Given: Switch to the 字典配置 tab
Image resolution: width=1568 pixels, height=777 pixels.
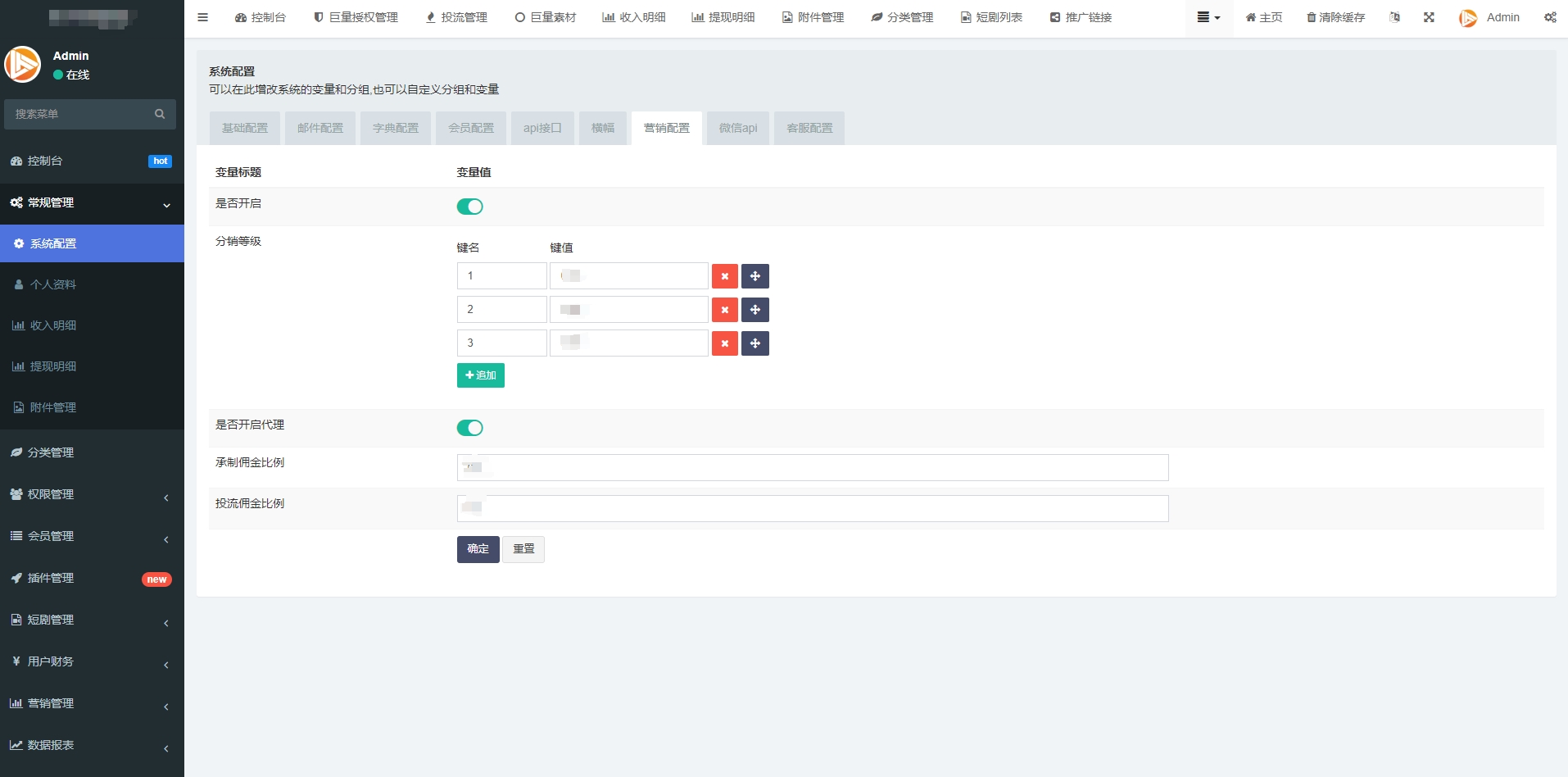Looking at the screenshot, I should click(396, 128).
